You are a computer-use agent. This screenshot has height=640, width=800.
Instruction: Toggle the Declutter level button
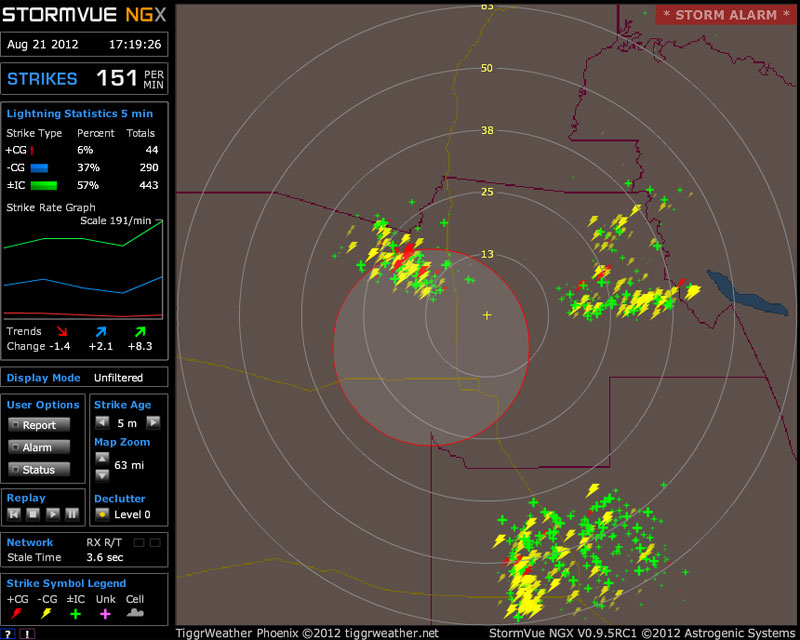pyautogui.click(x=101, y=514)
